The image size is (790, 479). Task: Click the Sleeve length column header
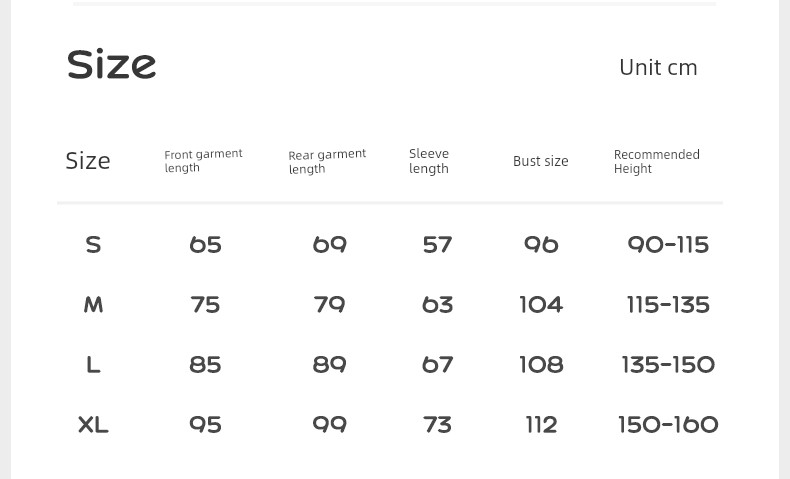pyautogui.click(x=429, y=161)
